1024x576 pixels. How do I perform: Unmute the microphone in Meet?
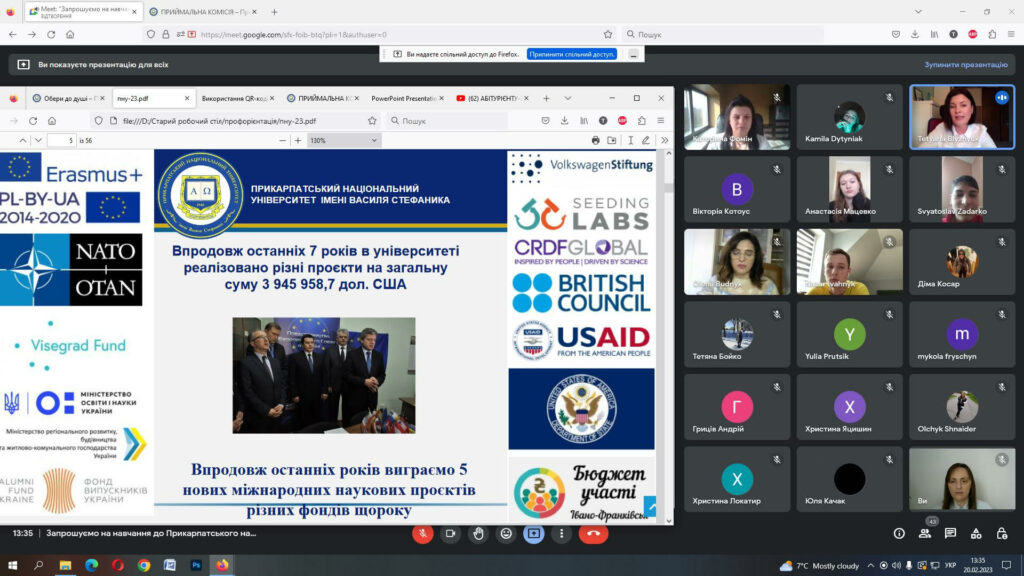423,534
